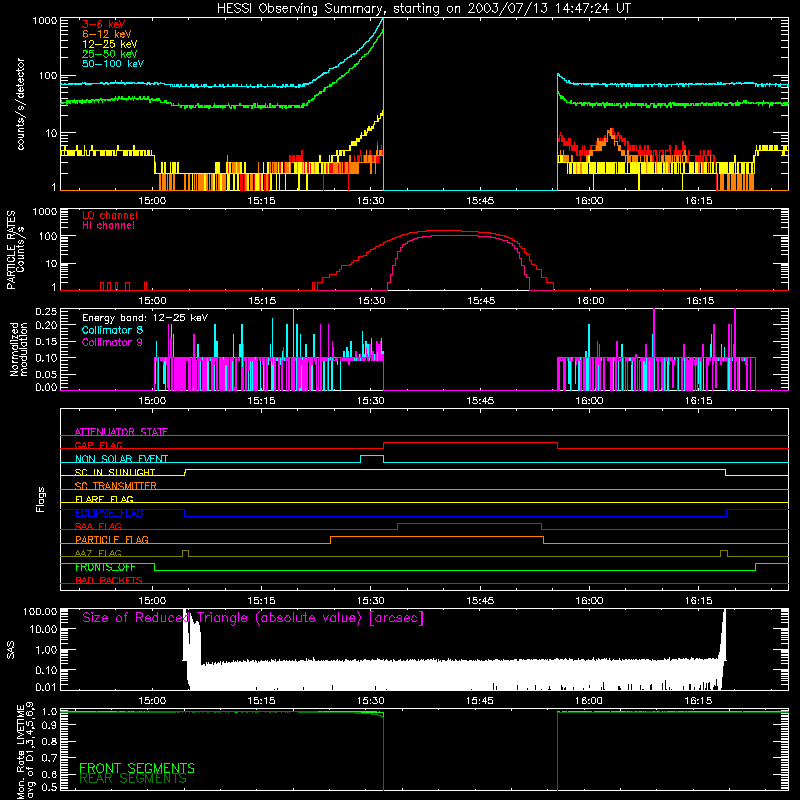
Task: Select the 25-50 keV legend label
Action: (x=110, y=54)
